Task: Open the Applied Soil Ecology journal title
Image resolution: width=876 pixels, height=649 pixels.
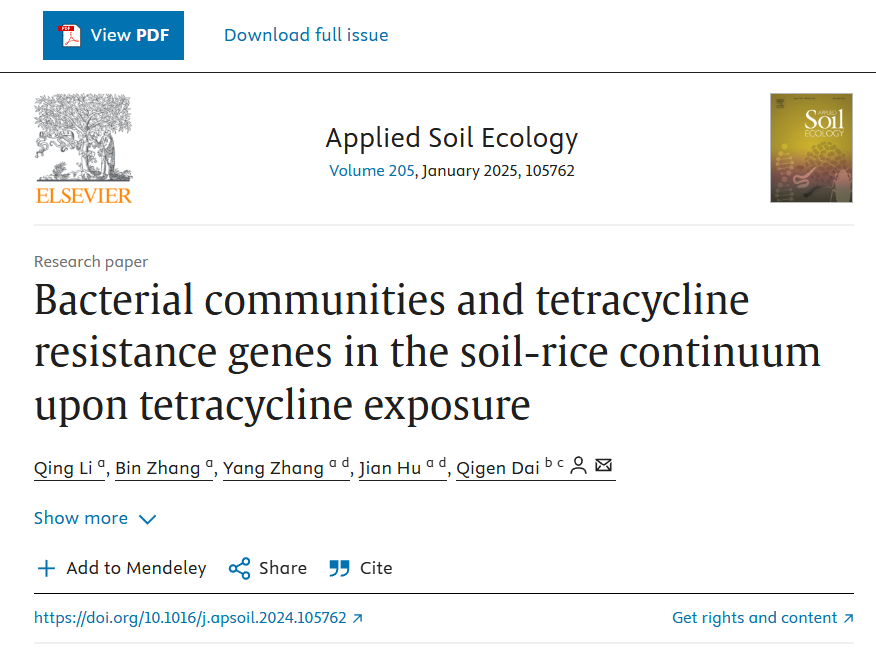Action: [451, 139]
